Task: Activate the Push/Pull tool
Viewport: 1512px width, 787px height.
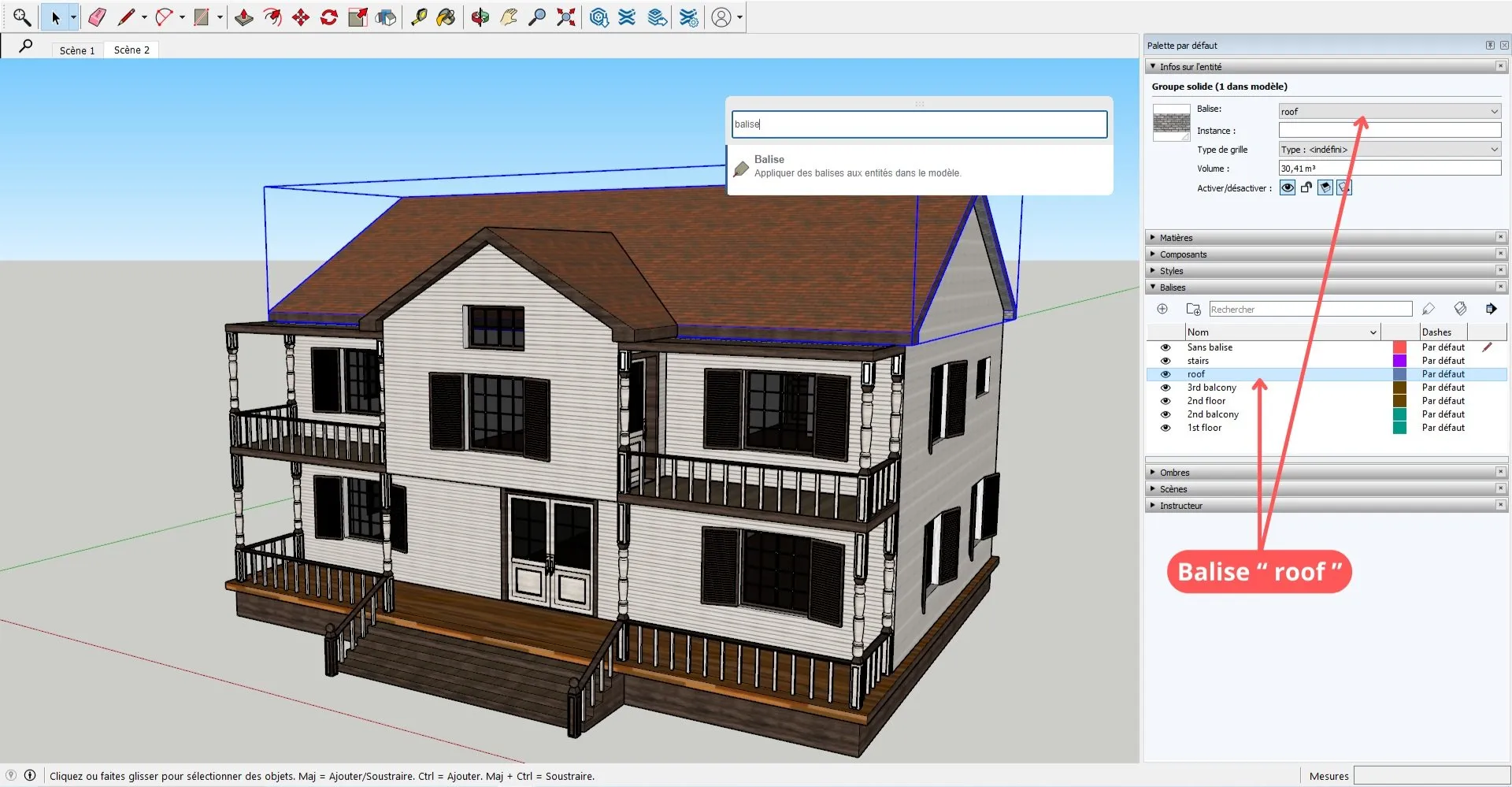Action: (x=244, y=17)
